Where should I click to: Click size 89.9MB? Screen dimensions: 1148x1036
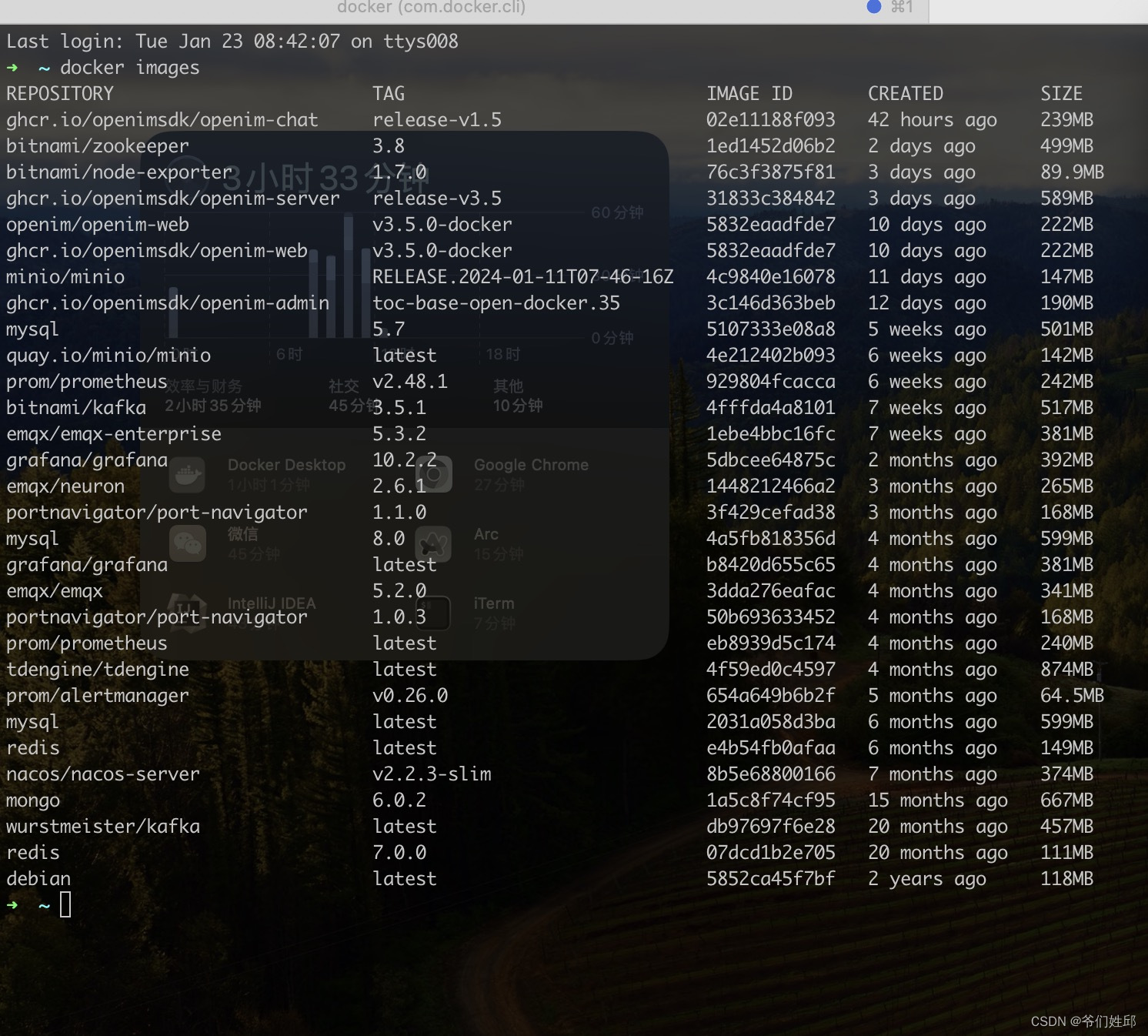point(1073,172)
